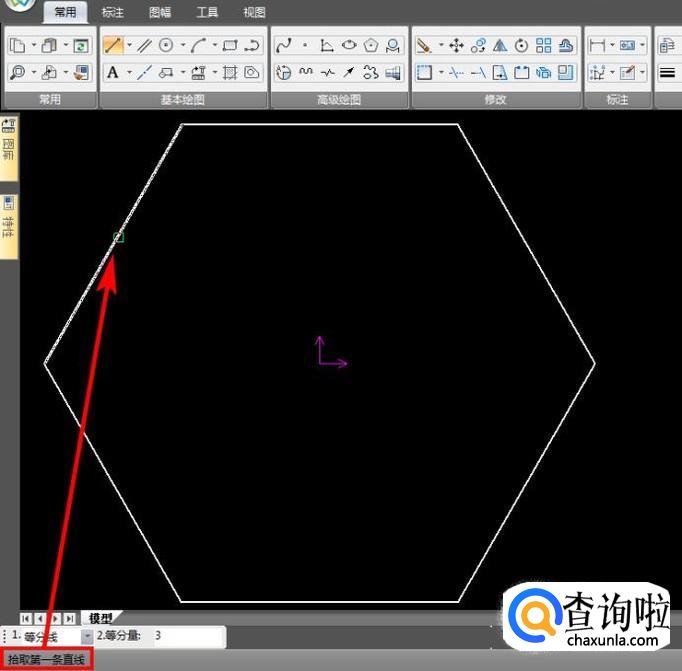Screen dimensions: 682x671
Task: Click the 修改 group label
Action: point(495,100)
